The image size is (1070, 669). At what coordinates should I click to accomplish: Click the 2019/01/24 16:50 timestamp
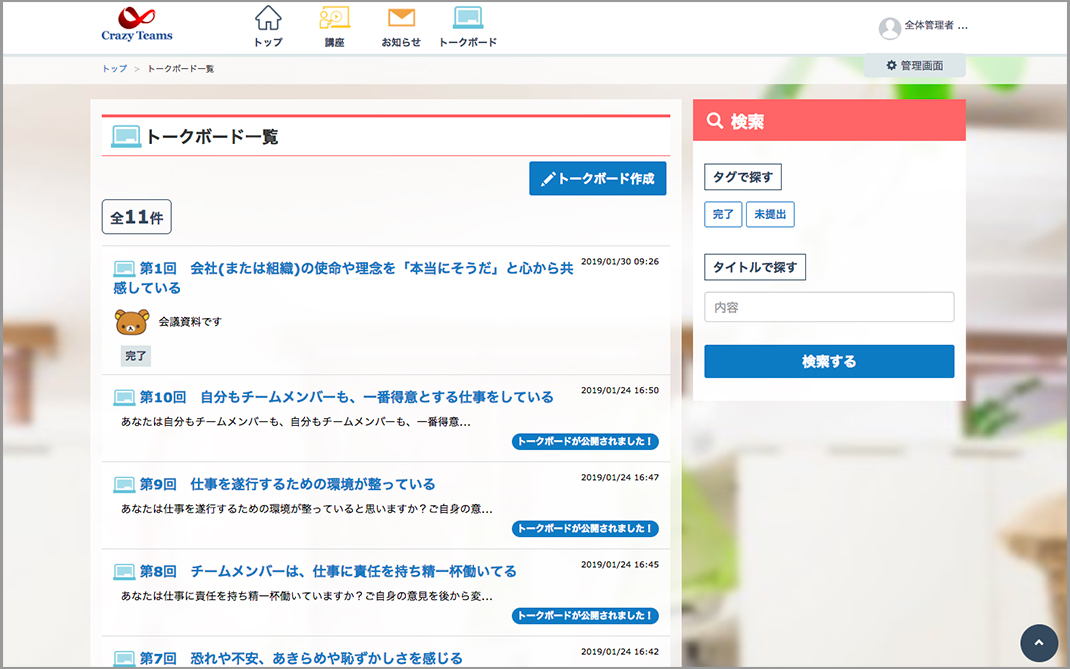[620, 390]
